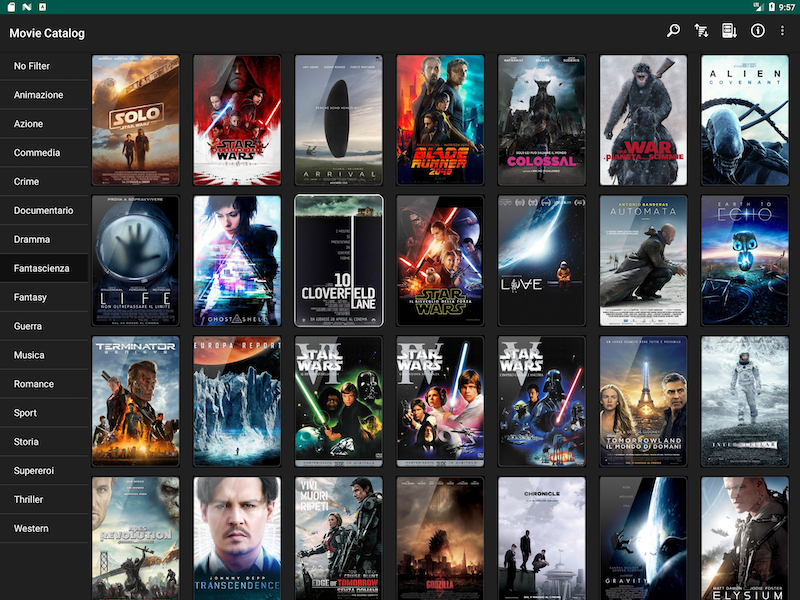The width and height of the screenshot is (800, 600).
Task: Open the Chronicle poster
Action: [542, 538]
